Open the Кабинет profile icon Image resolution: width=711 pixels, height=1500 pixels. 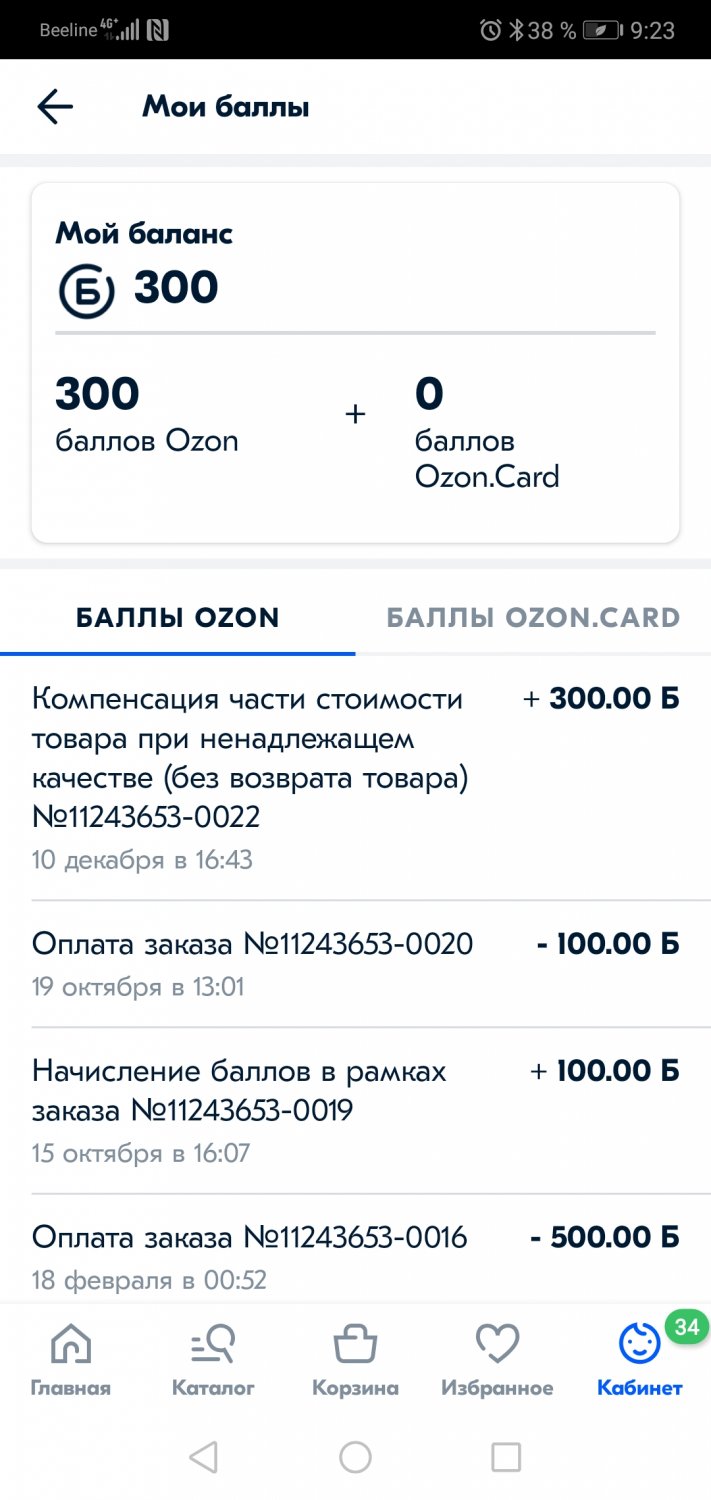pos(639,1345)
